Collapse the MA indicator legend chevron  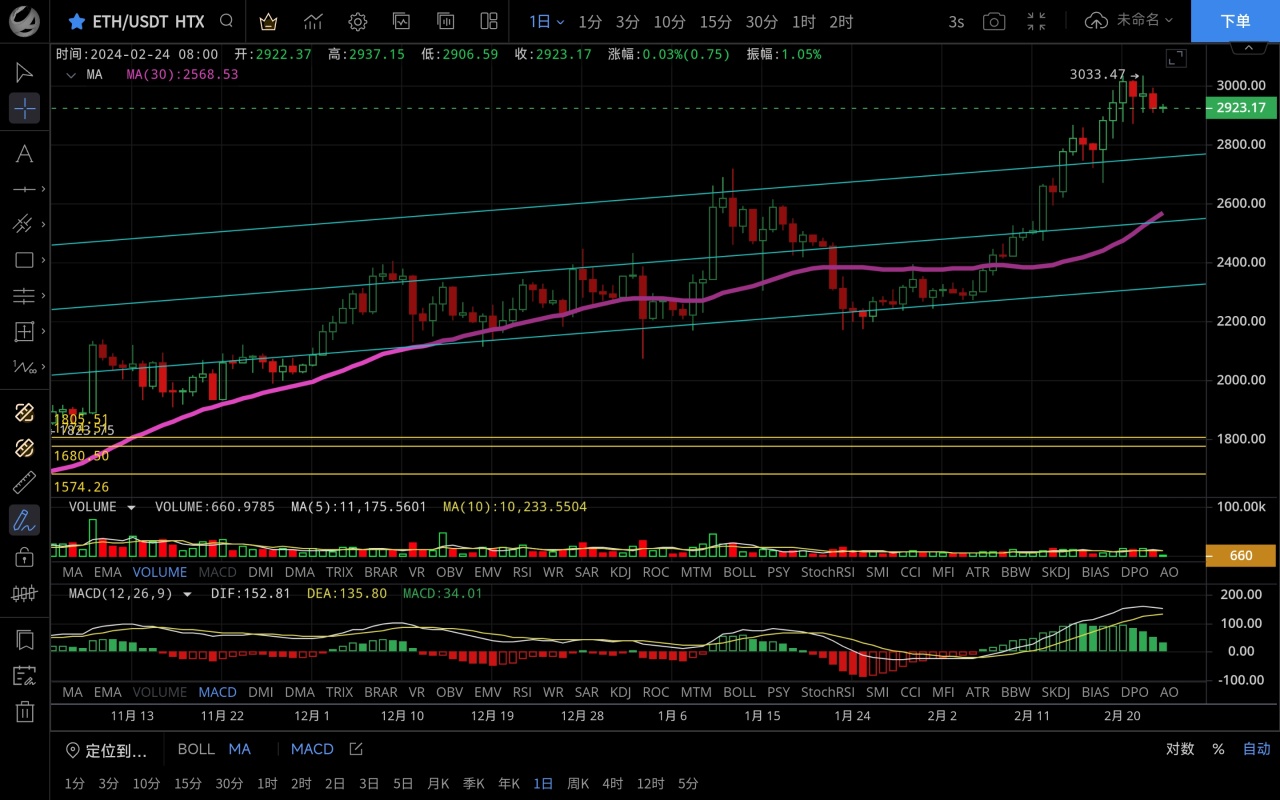(x=70, y=74)
